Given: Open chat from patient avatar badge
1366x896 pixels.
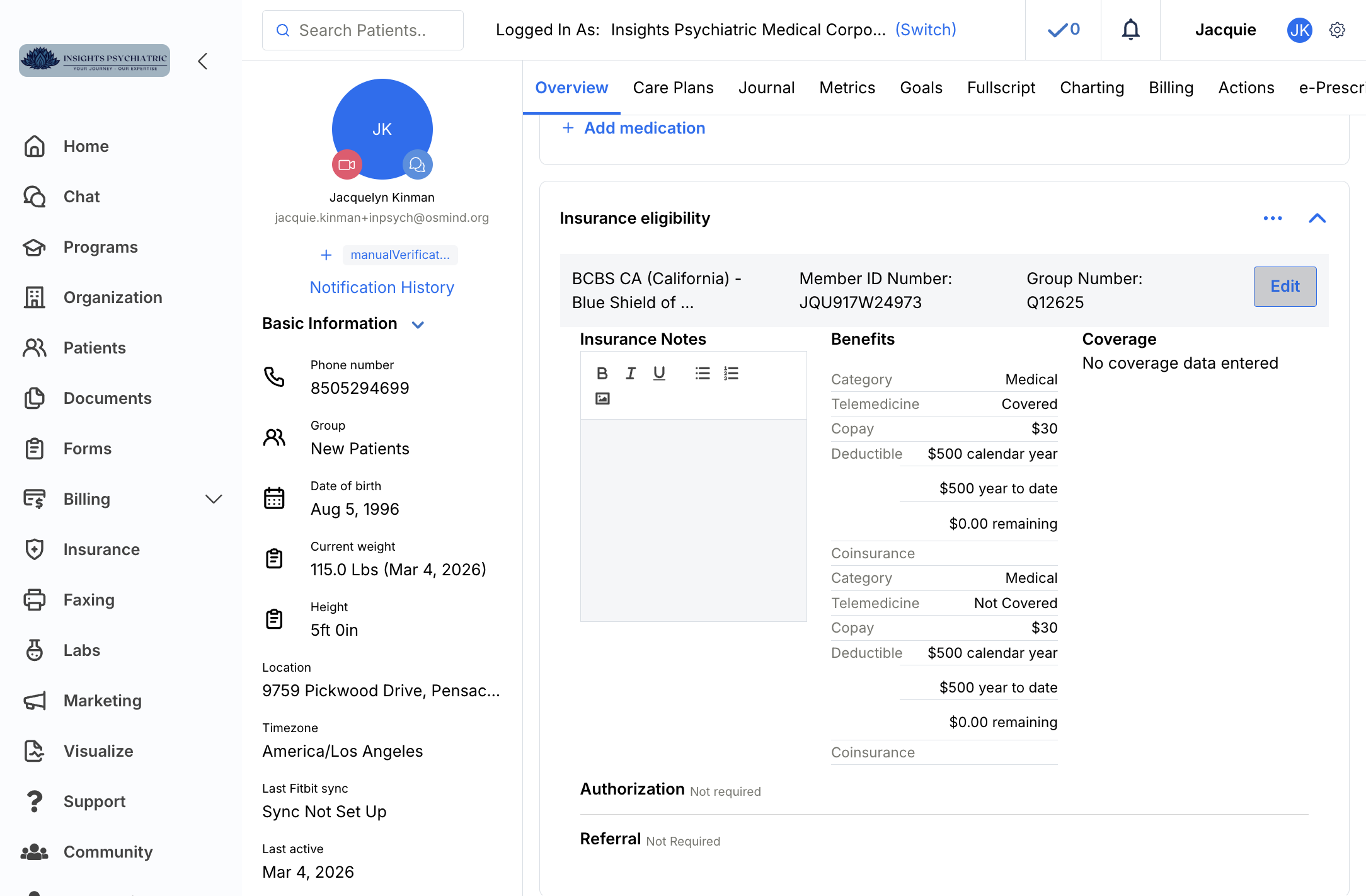Looking at the screenshot, I should click(417, 164).
